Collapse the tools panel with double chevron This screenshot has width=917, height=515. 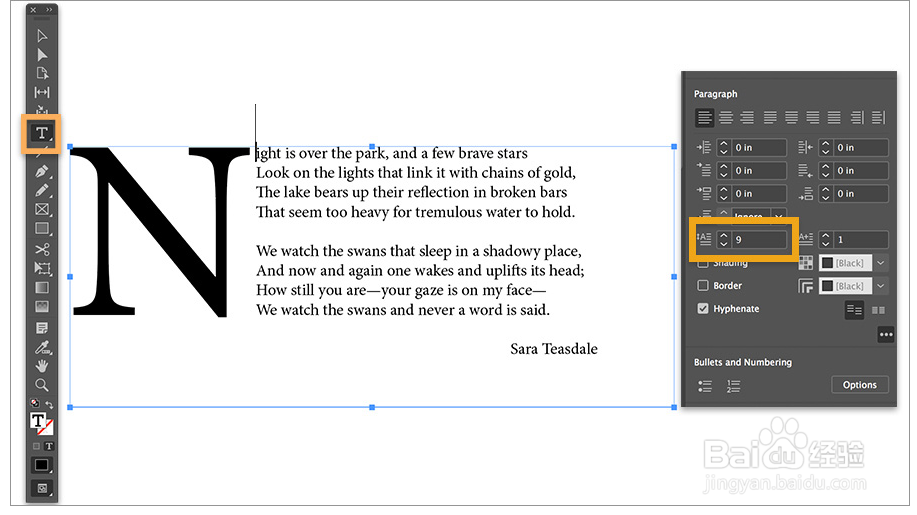point(49,10)
